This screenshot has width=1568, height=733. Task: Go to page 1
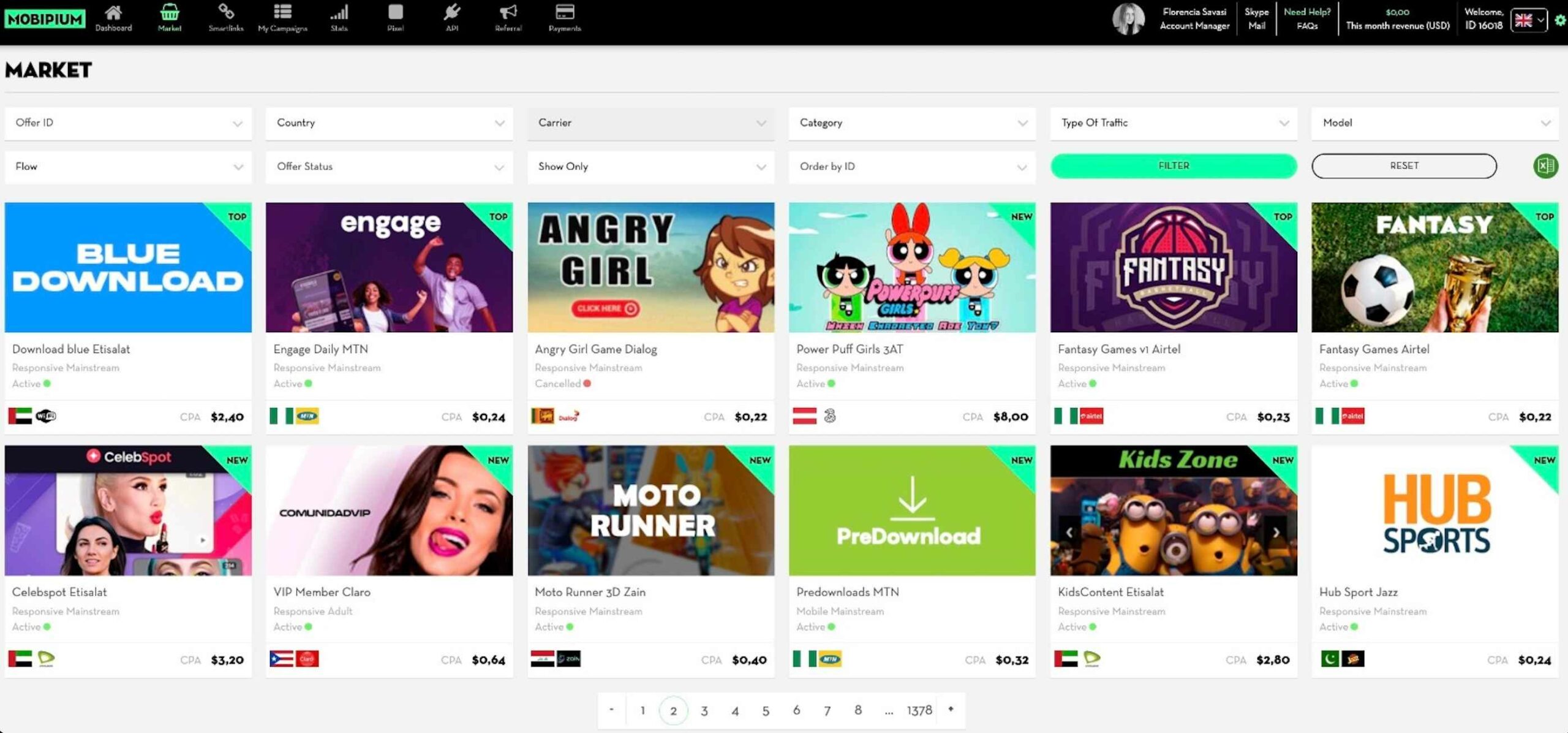click(x=643, y=710)
